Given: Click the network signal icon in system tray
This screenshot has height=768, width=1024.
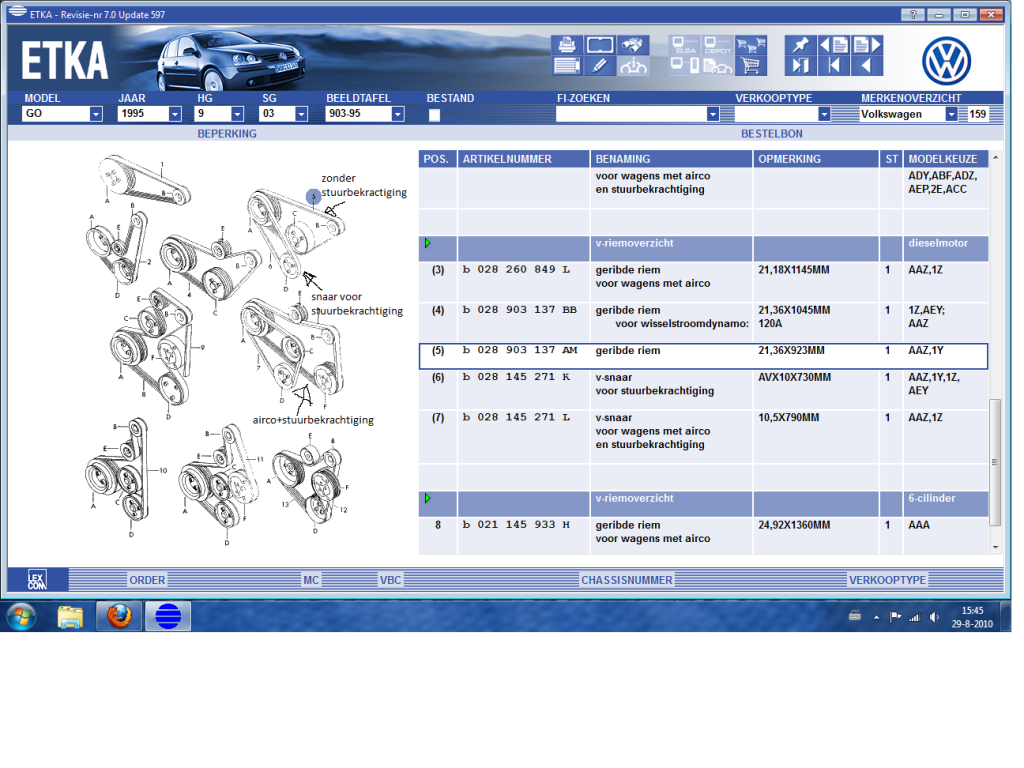Looking at the screenshot, I should (915, 617).
